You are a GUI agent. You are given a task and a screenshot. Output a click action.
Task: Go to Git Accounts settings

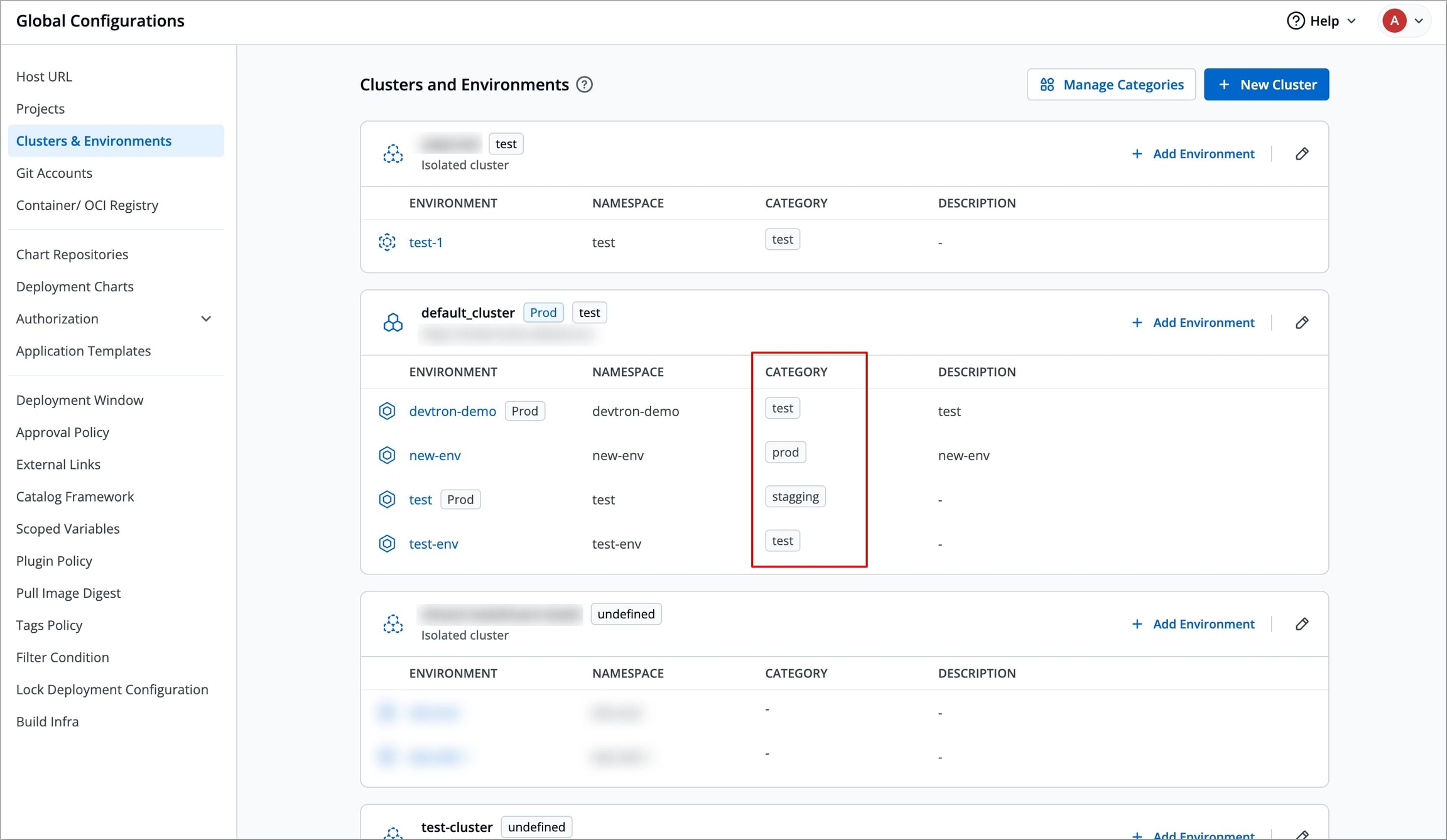(x=54, y=173)
